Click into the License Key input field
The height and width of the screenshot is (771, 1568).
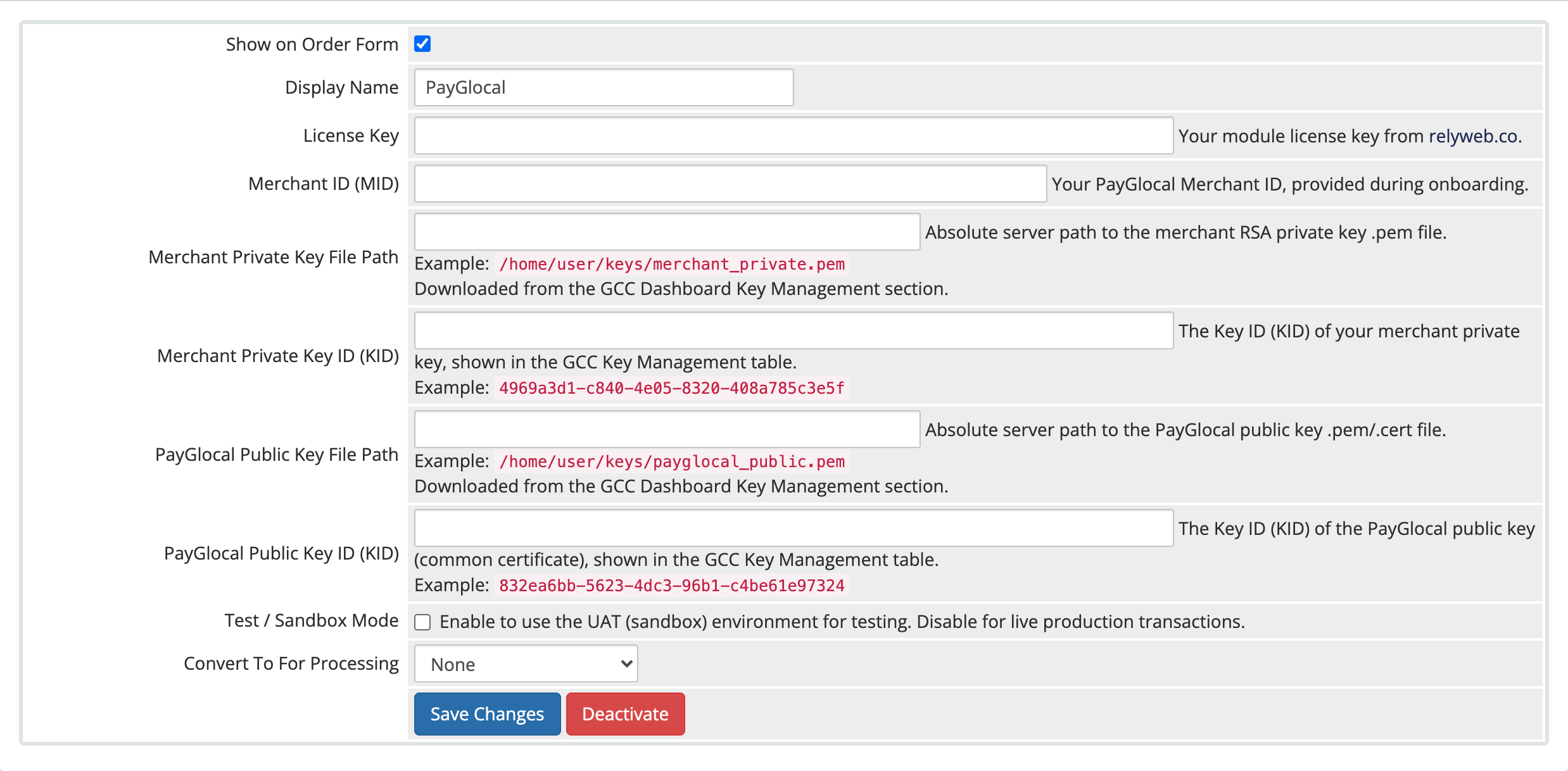pyautogui.click(x=793, y=135)
